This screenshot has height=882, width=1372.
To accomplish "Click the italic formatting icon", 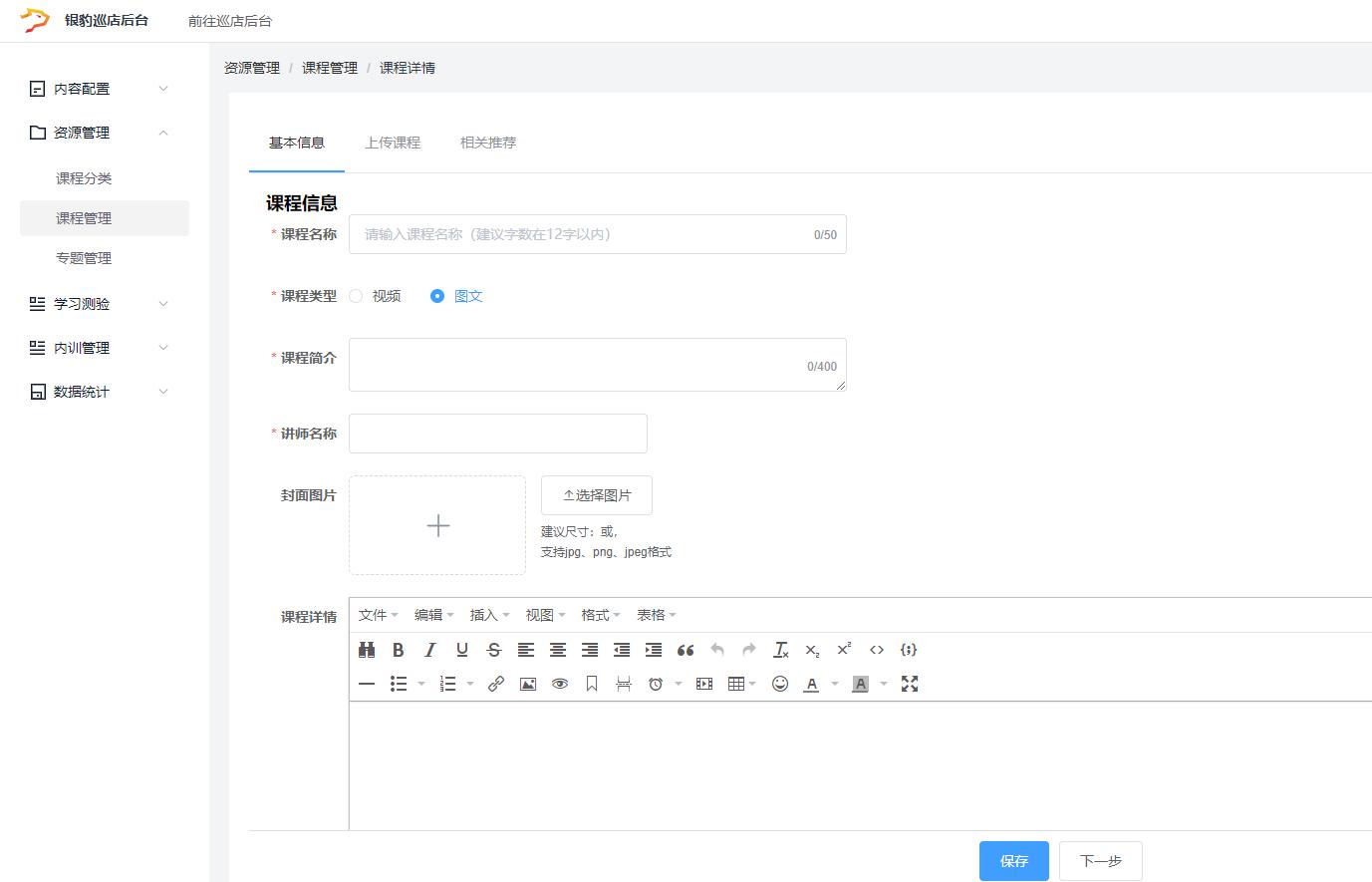I will 429,650.
